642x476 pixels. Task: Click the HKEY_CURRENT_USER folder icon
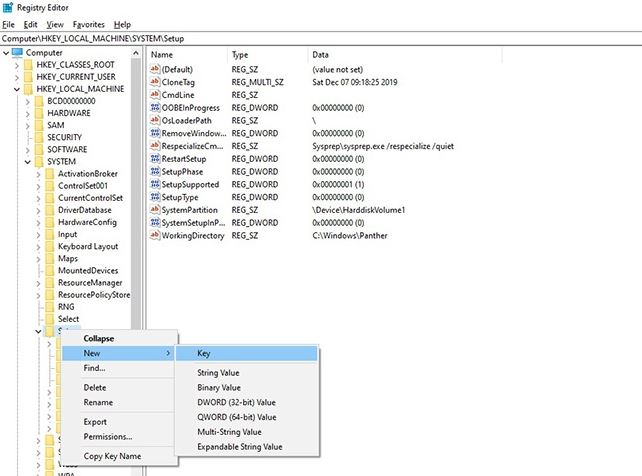[x=28, y=77]
